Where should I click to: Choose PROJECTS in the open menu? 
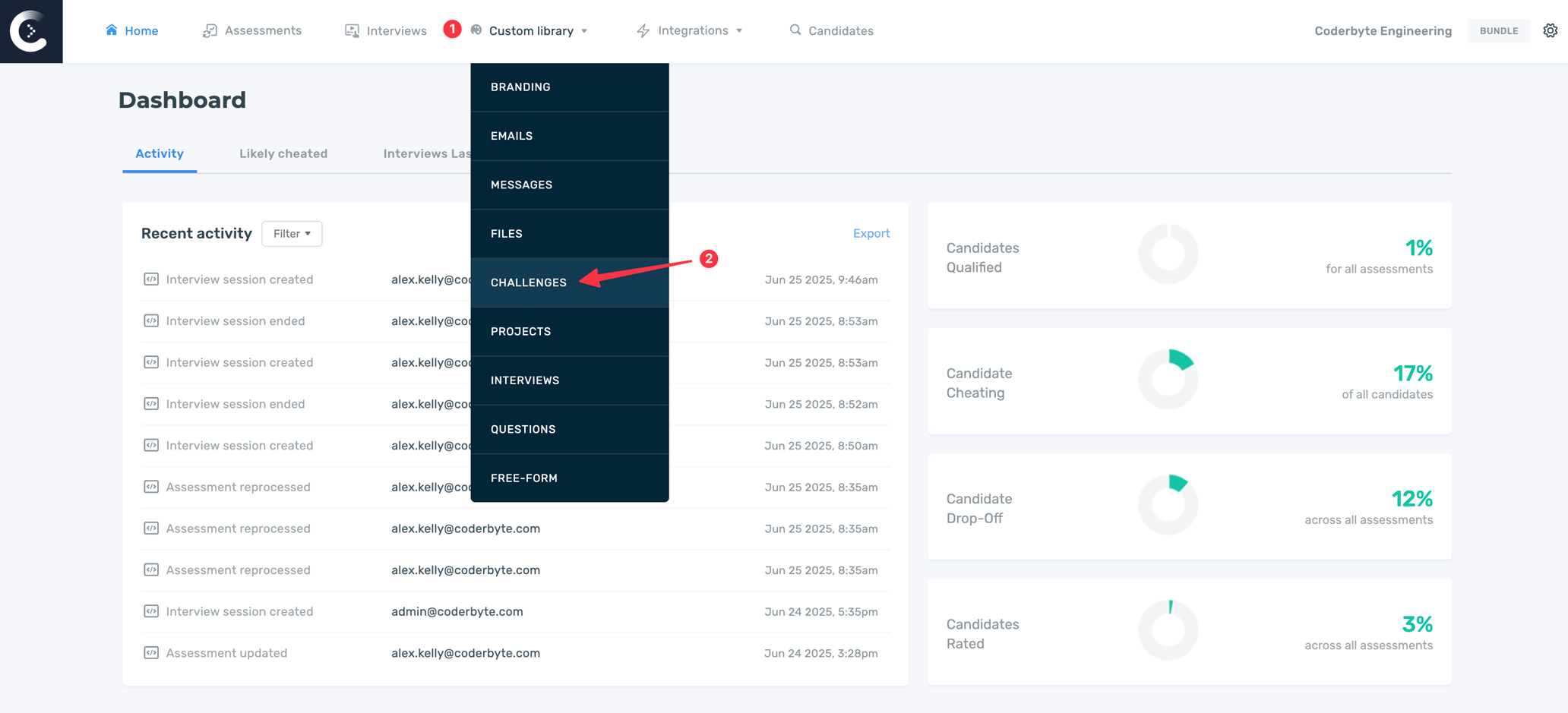point(521,331)
